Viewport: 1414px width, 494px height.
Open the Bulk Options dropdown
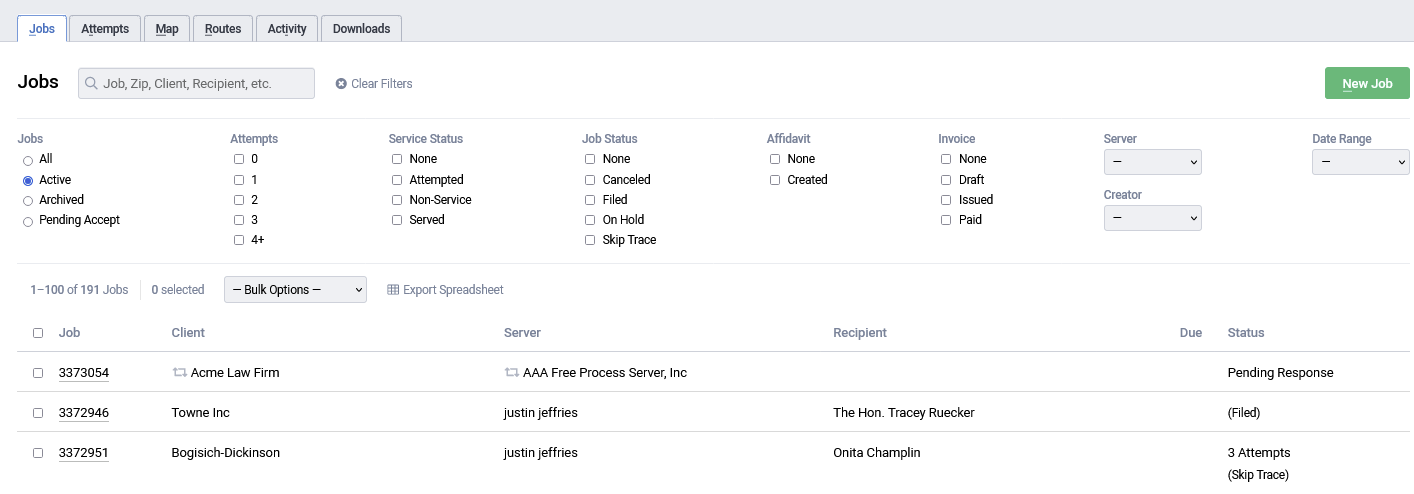(295, 290)
